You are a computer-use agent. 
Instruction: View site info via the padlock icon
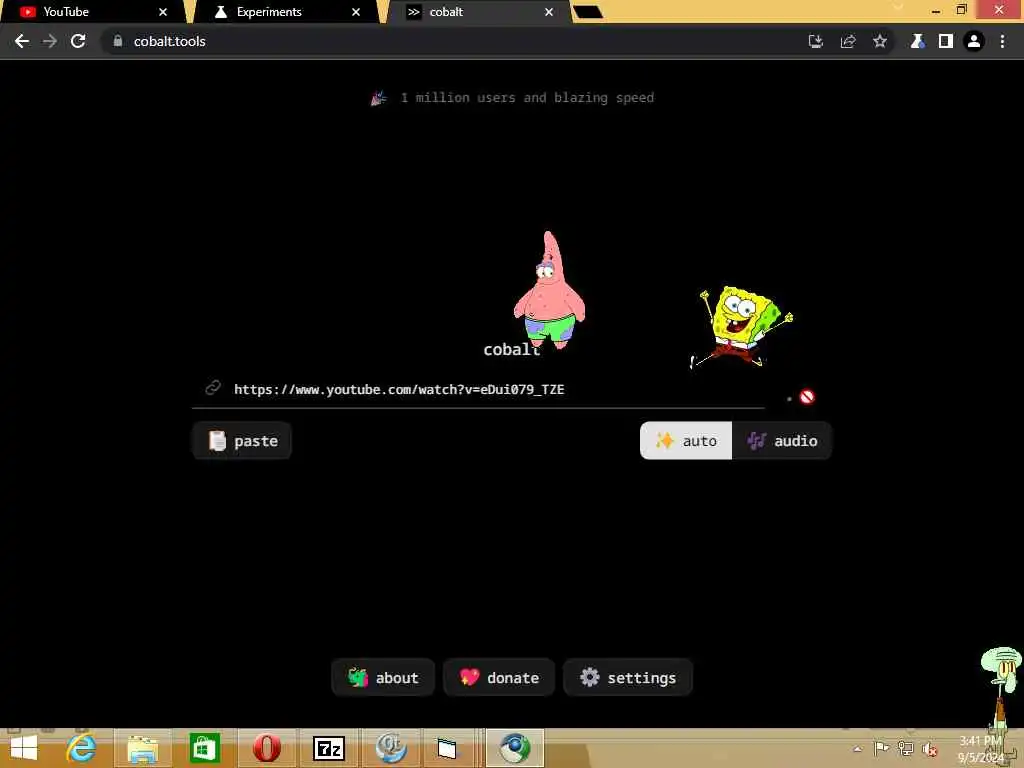(x=118, y=41)
